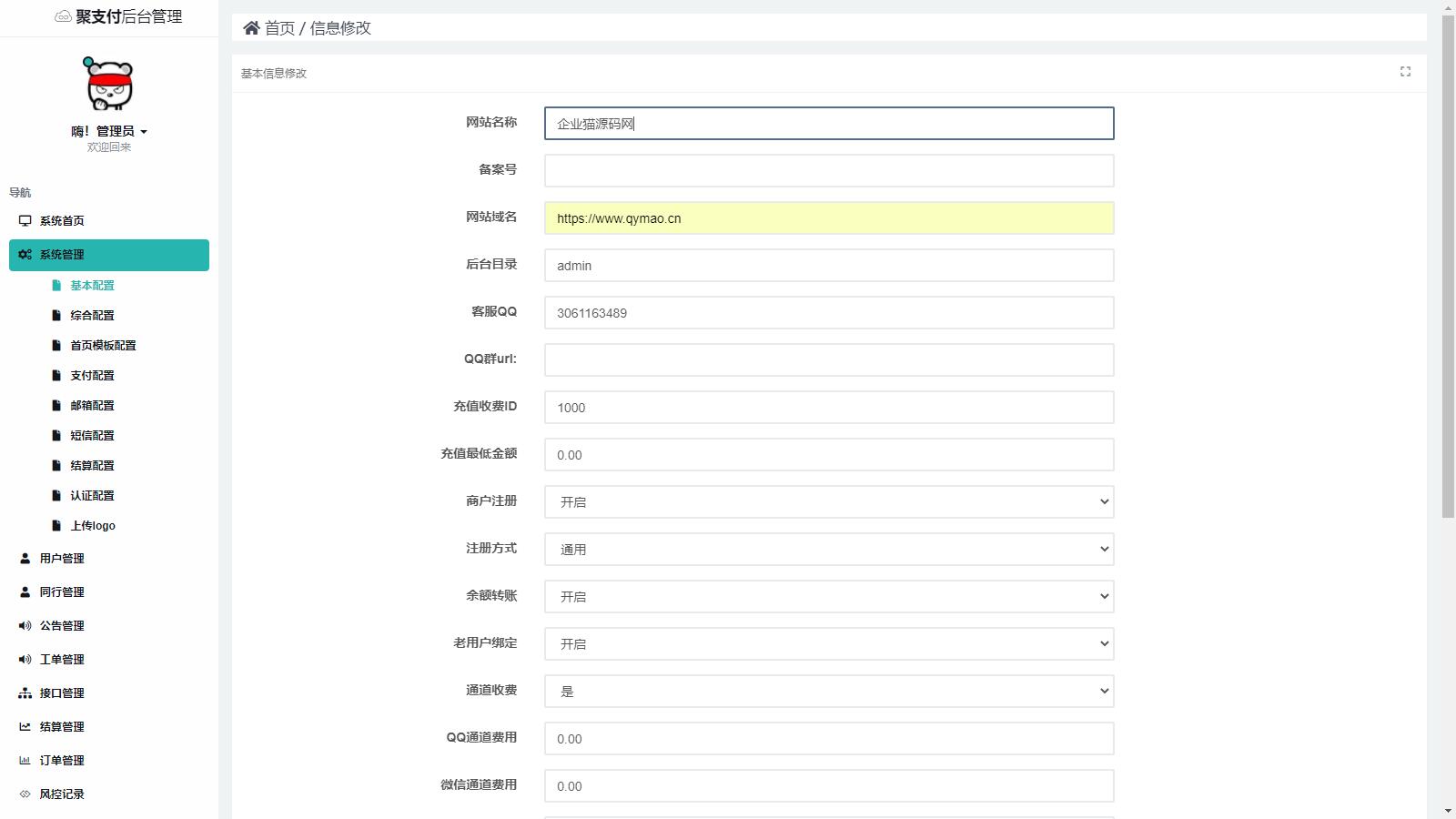
Task: Open the 管理员 user dropdown
Action: click(109, 132)
